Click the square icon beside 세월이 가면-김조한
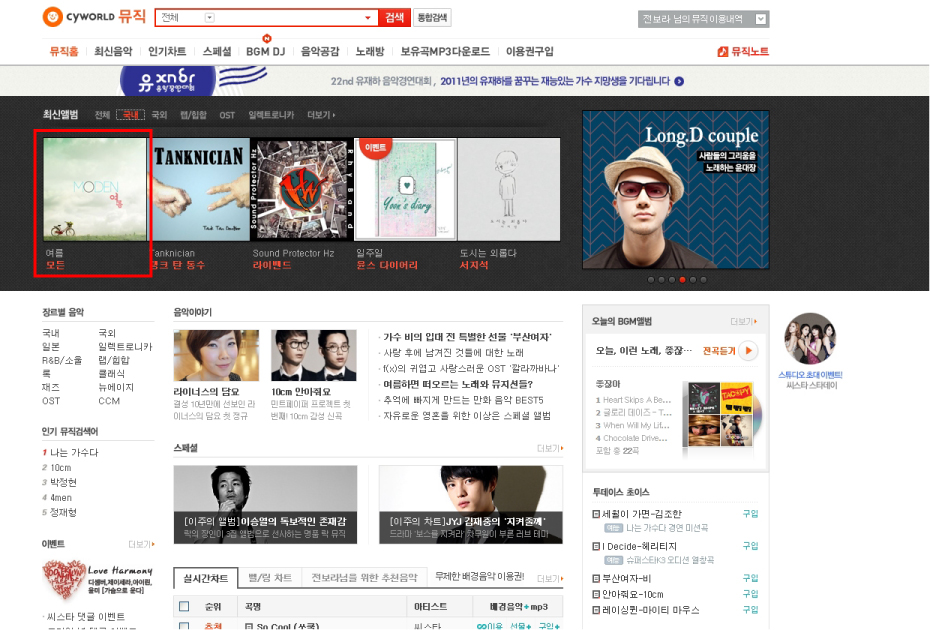930x630 pixels. 596,514
